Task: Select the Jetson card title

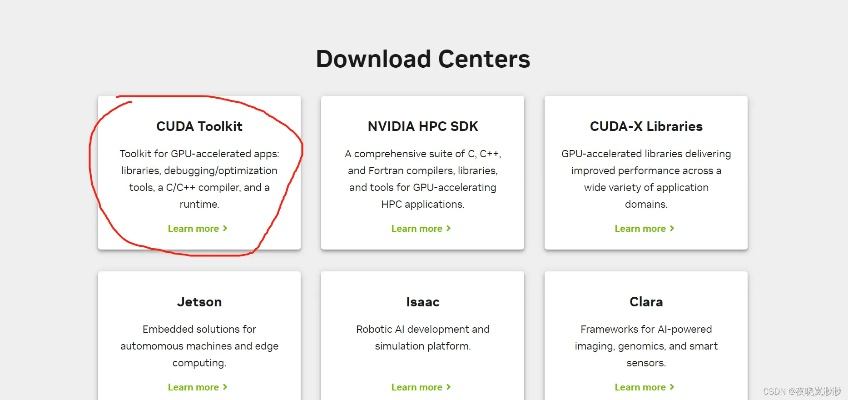Action: (199, 302)
